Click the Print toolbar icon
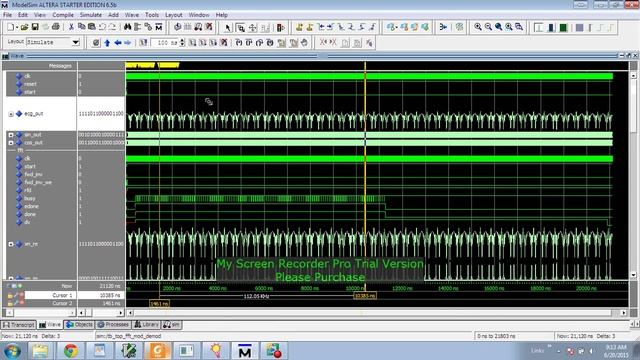640x360 pixels. pos(56,27)
